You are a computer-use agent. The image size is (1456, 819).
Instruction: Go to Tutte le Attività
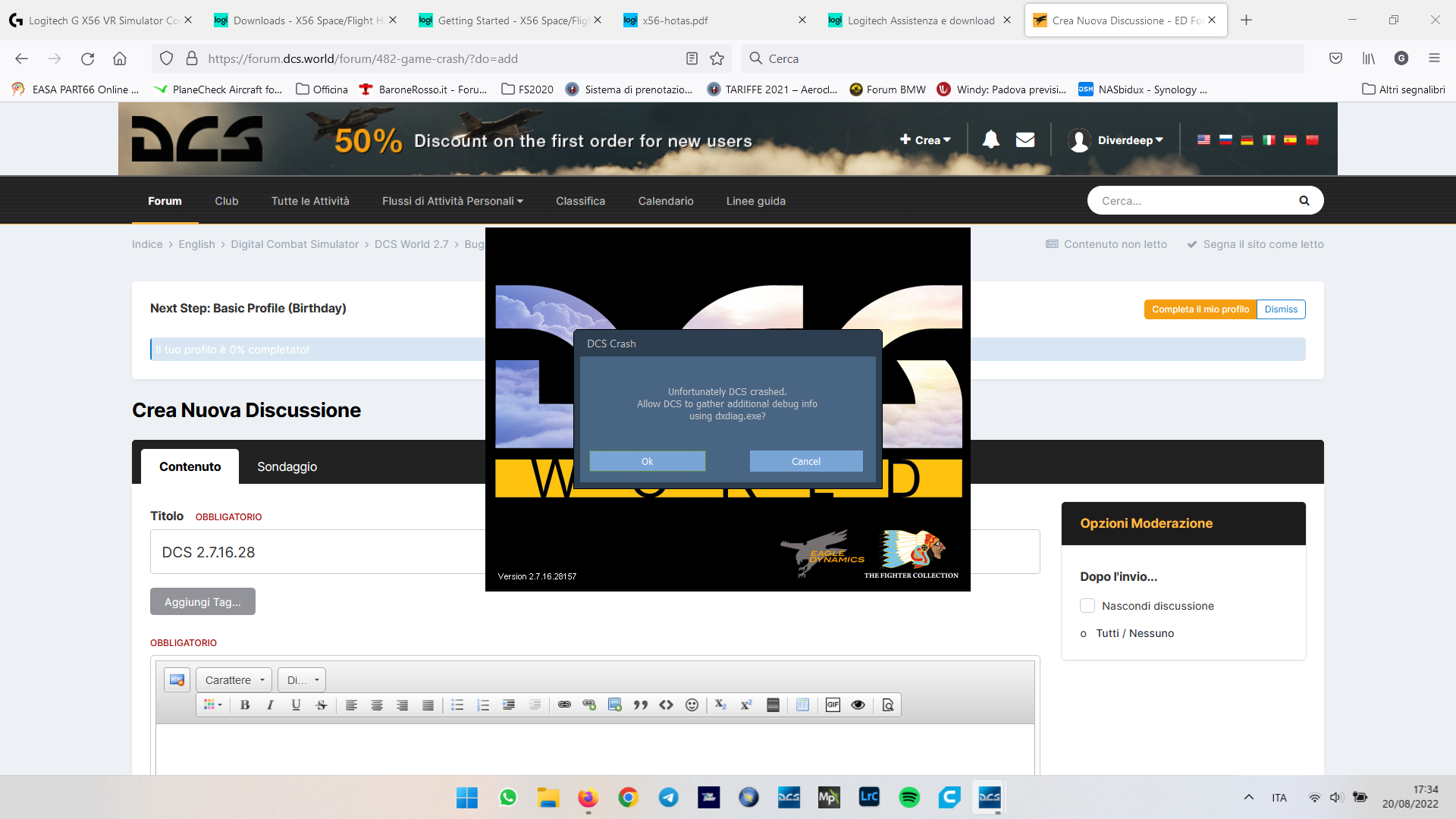click(x=310, y=201)
